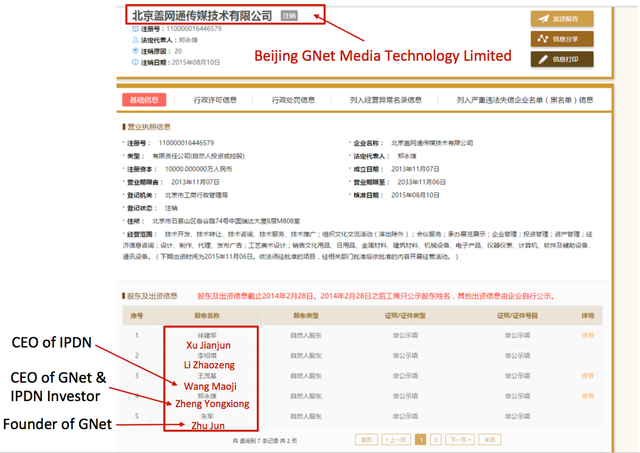
Task: Switch to the 行政许可信息 tab
Action: point(215,100)
